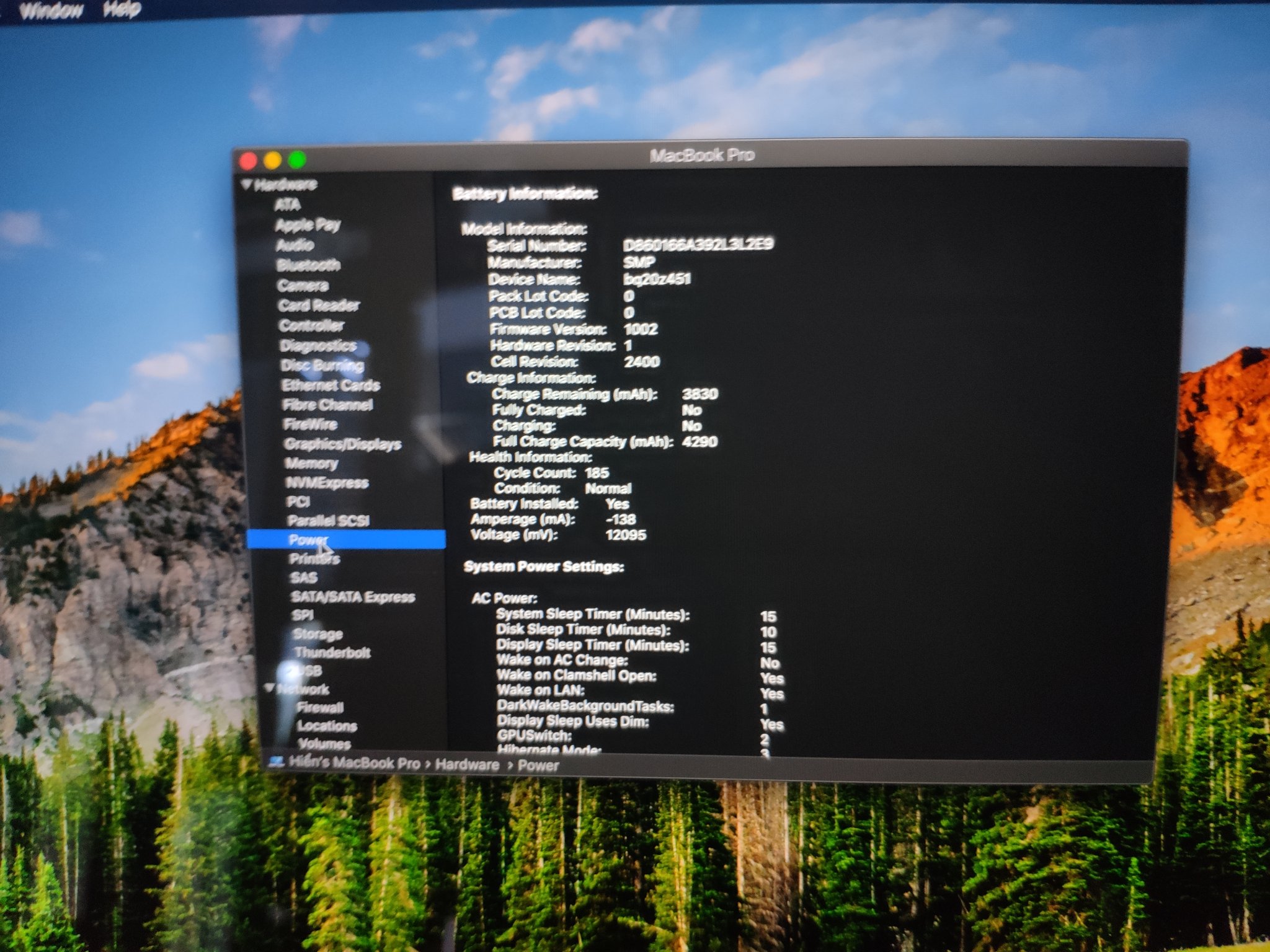The height and width of the screenshot is (952, 1270).
Task: Click the battery Serial Number value
Action: [698, 244]
